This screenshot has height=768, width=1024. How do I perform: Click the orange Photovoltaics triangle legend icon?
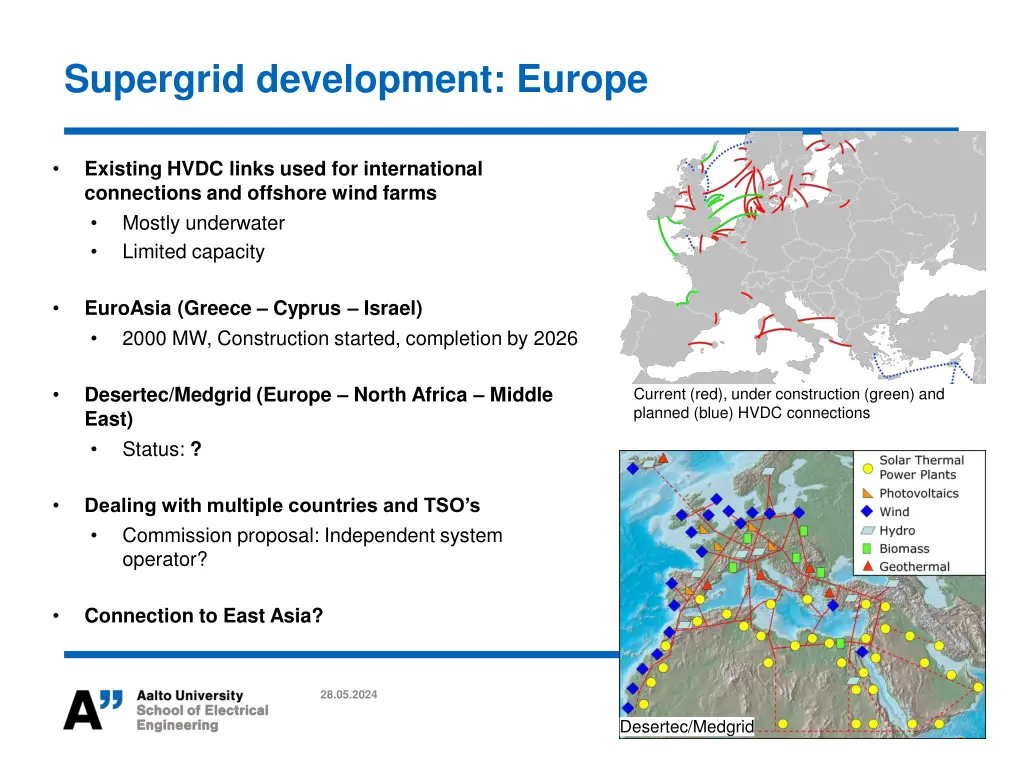867,493
